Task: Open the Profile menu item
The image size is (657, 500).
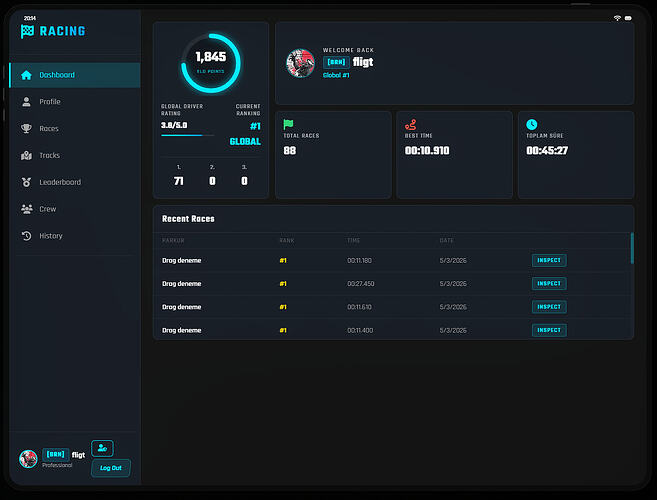Action: pyautogui.click(x=75, y=102)
